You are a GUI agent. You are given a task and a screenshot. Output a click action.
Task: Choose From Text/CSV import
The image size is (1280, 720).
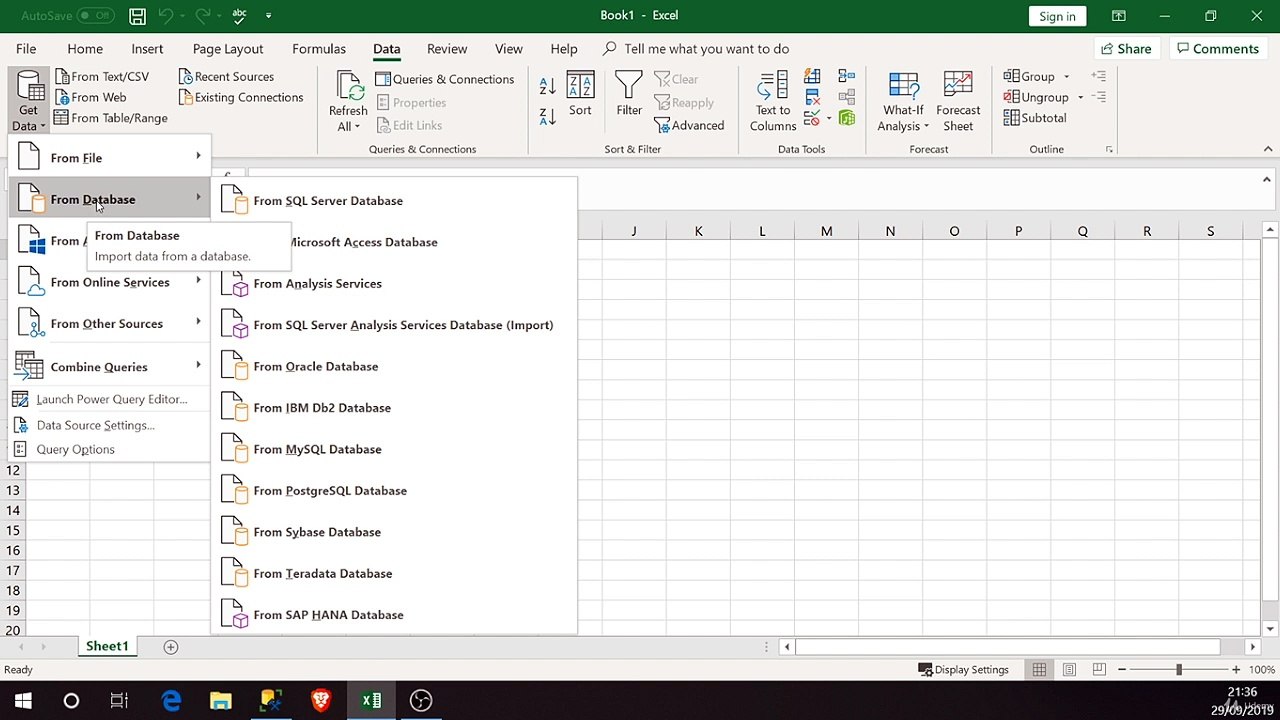(x=101, y=76)
